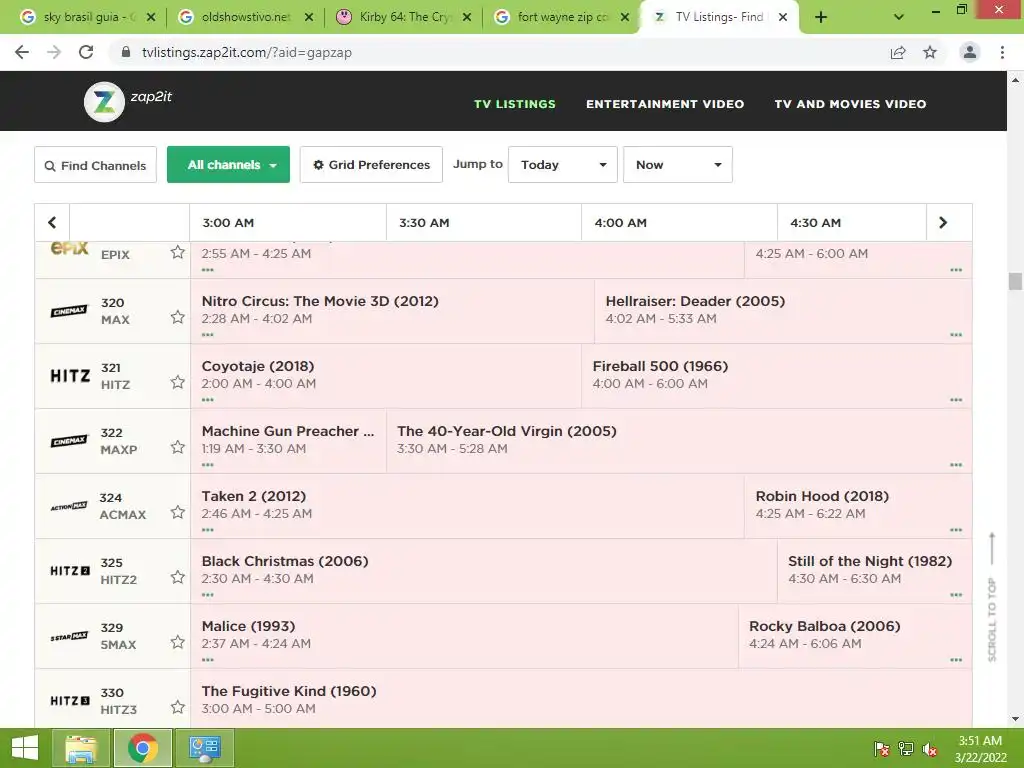Click the Cinemax logo for channel 322 MAXP
The image size is (1024, 768).
tap(69, 441)
